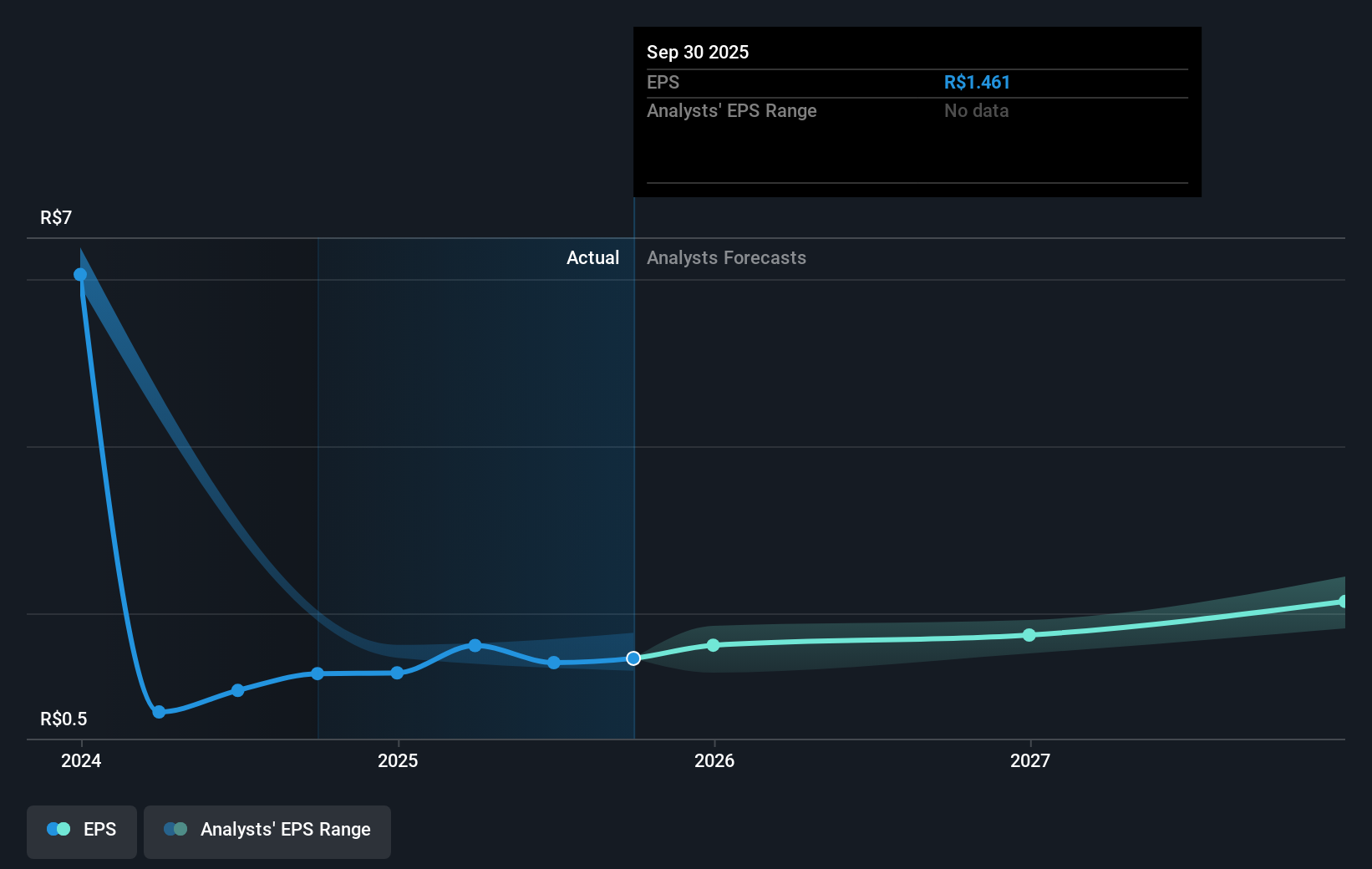Collapse the EPS tooltip panel
The height and width of the screenshot is (869, 1372).
pos(917,111)
